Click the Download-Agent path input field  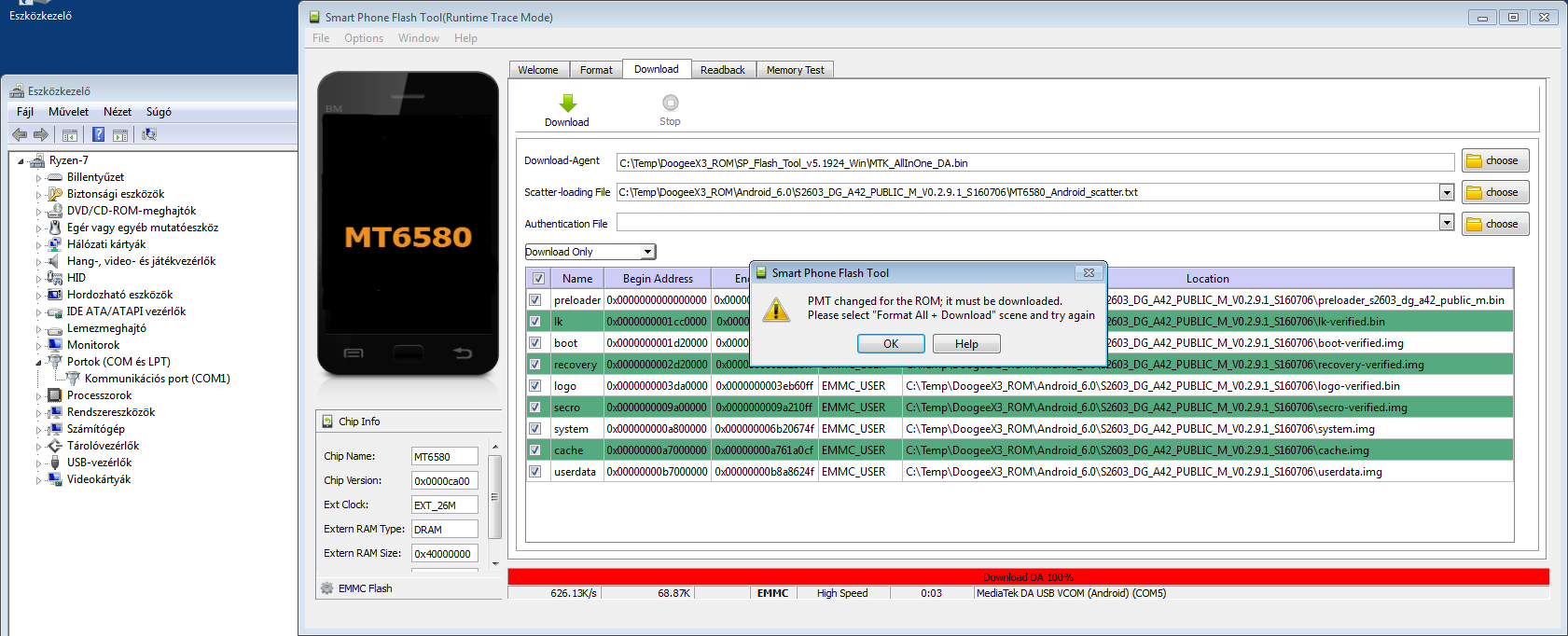coord(1035,162)
